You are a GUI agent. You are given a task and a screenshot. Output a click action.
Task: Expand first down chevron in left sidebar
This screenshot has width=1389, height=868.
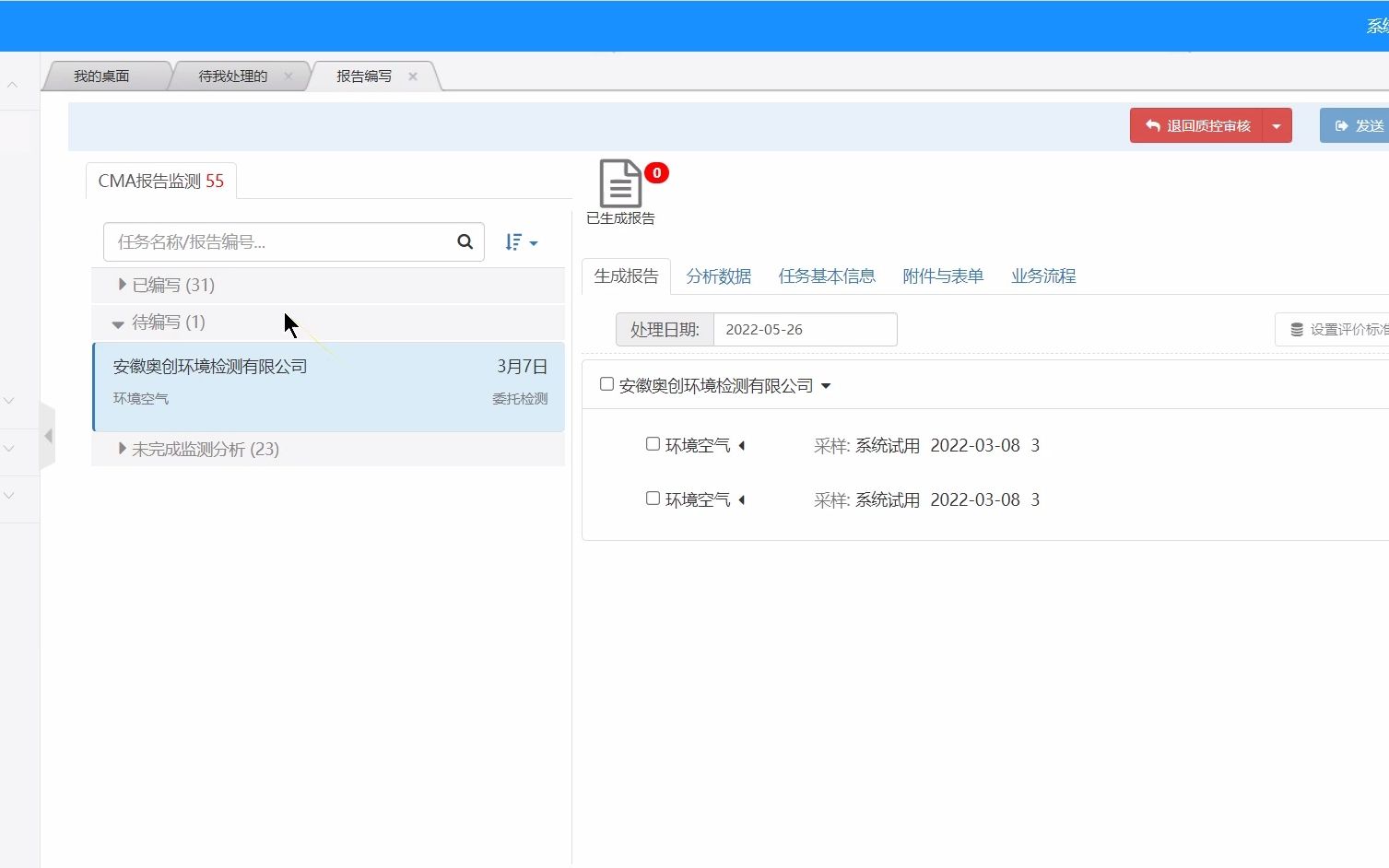tap(9, 401)
